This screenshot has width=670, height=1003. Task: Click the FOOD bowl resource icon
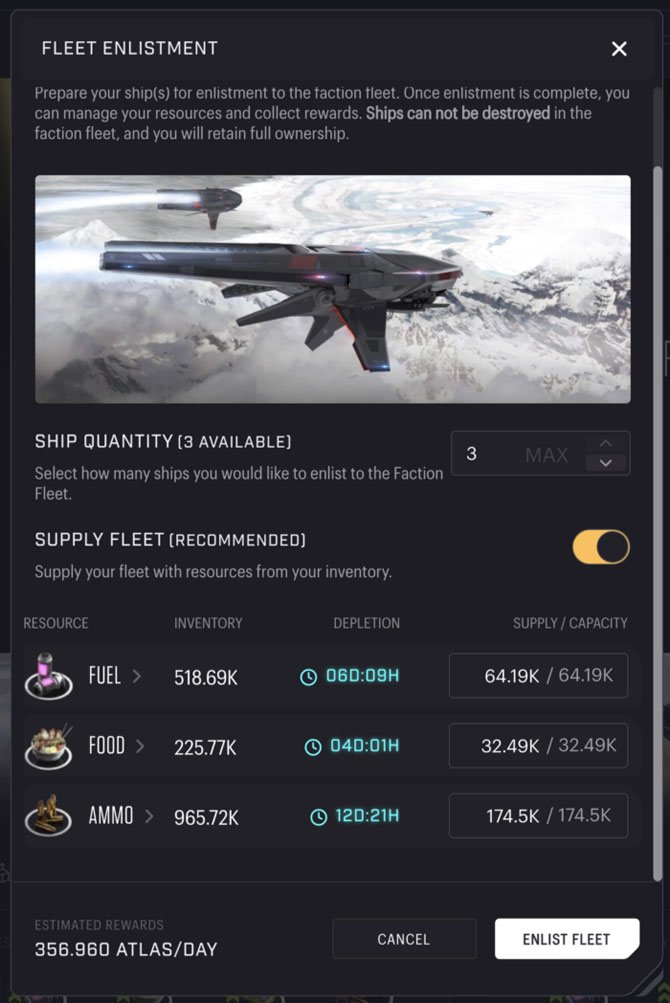pyautogui.click(x=50, y=745)
